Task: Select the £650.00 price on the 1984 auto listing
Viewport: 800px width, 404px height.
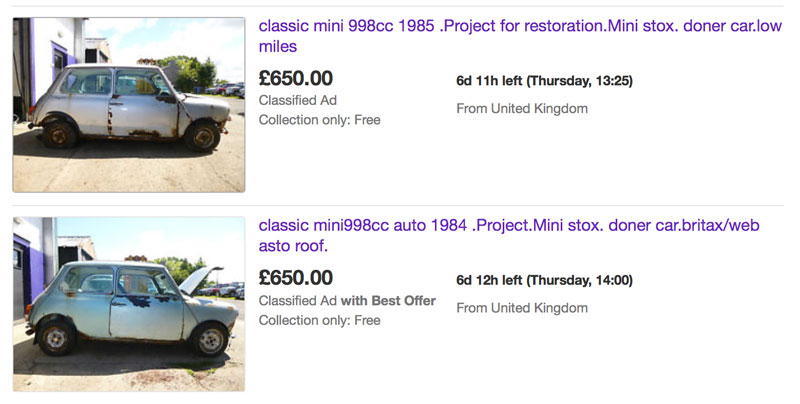Action: coord(295,277)
